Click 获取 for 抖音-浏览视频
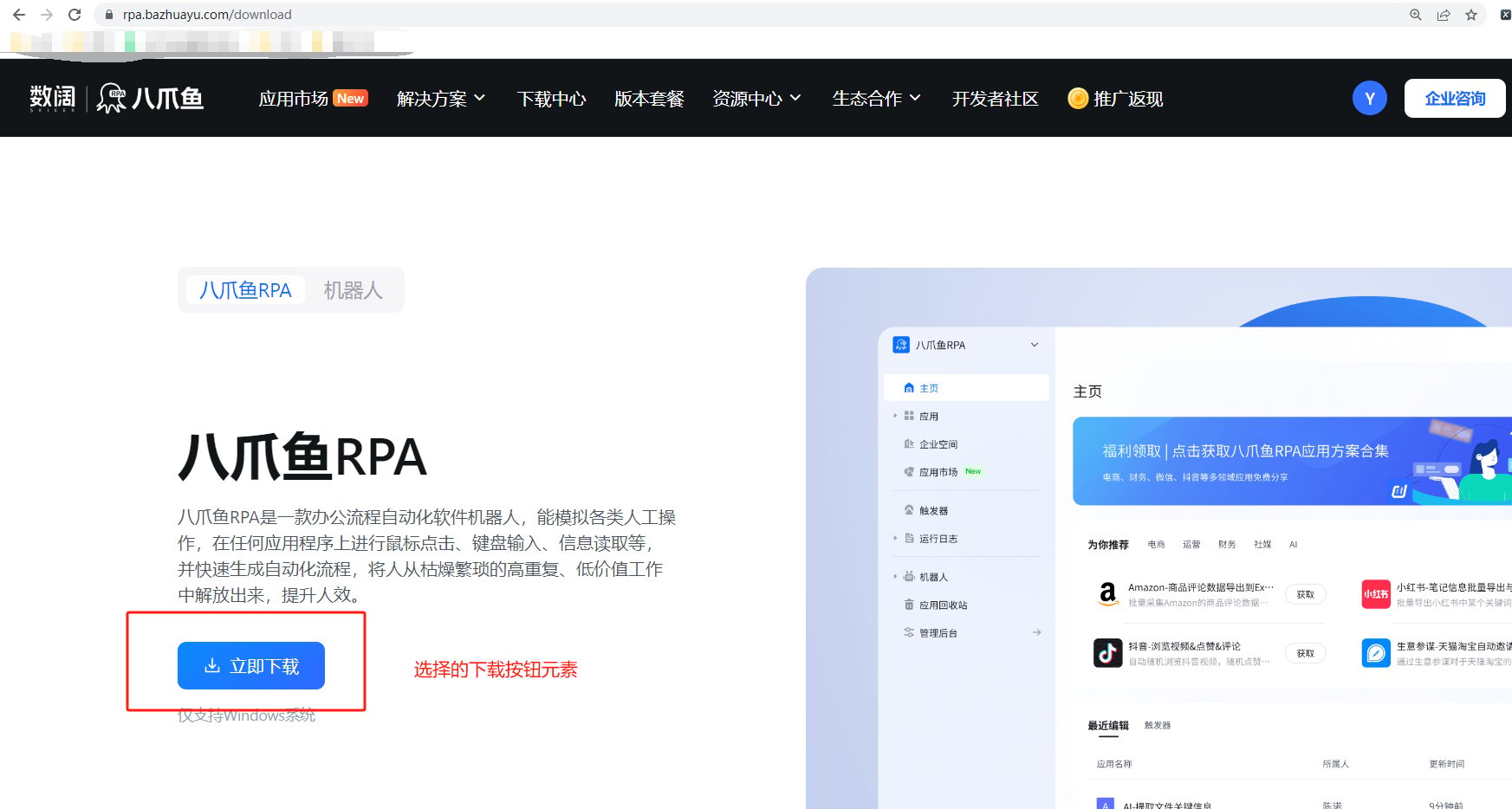This screenshot has width=1512, height=809. tap(1306, 653)
